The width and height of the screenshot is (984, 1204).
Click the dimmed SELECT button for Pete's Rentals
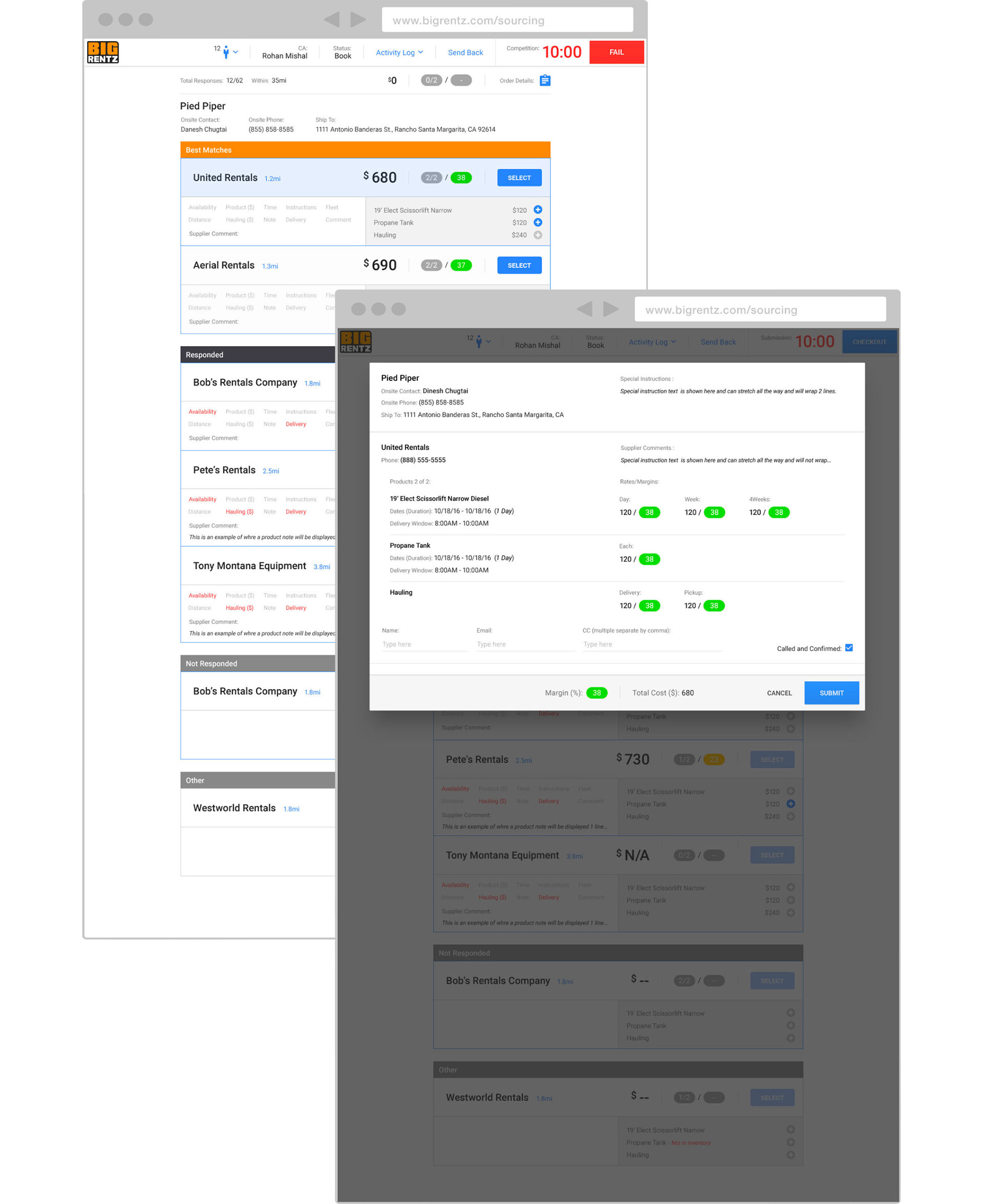click(x=772, y=760)
